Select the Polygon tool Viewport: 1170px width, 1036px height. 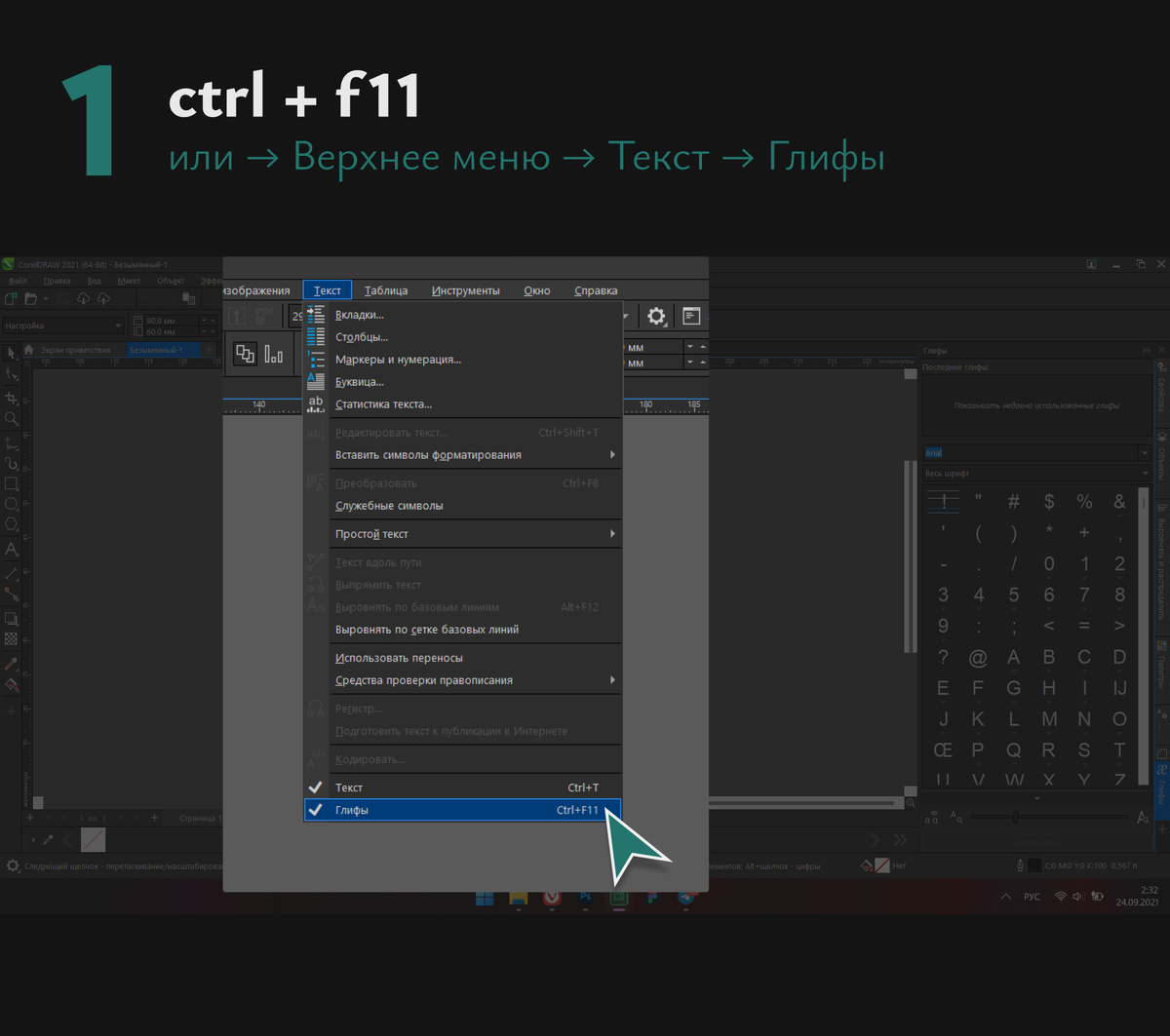12,524
